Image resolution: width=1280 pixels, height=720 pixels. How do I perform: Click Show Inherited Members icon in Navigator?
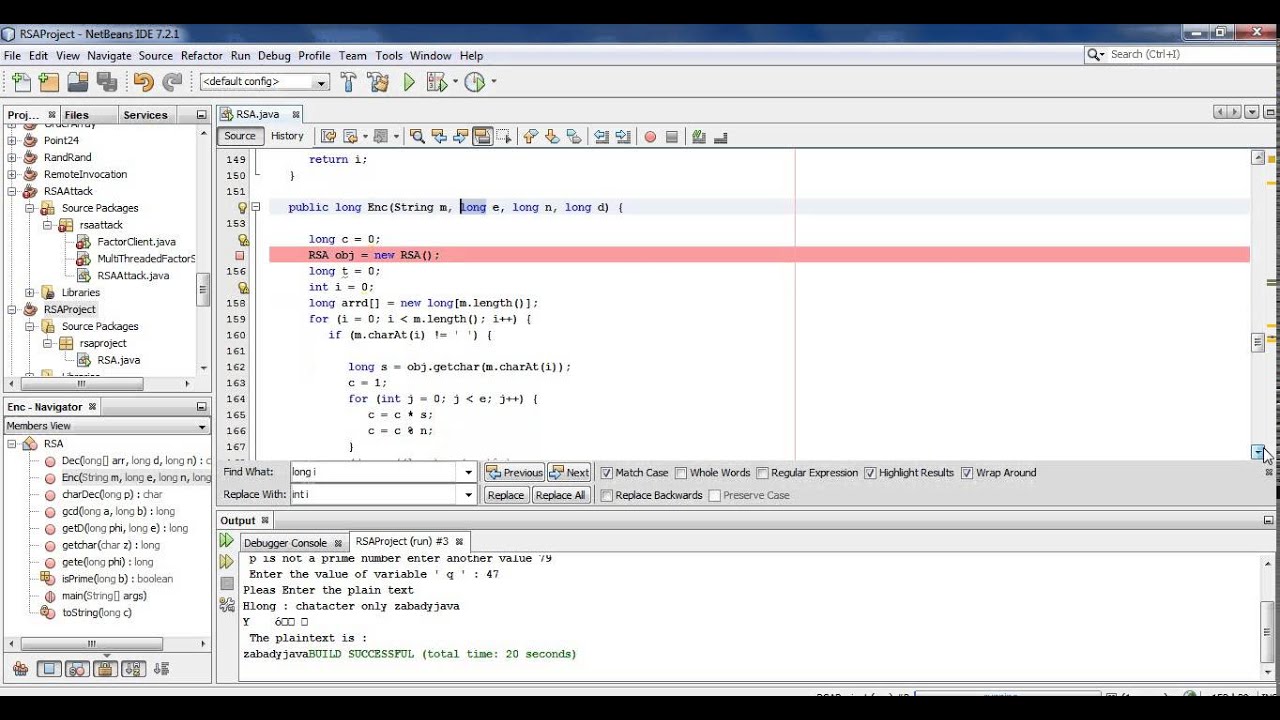coord(20,669)
